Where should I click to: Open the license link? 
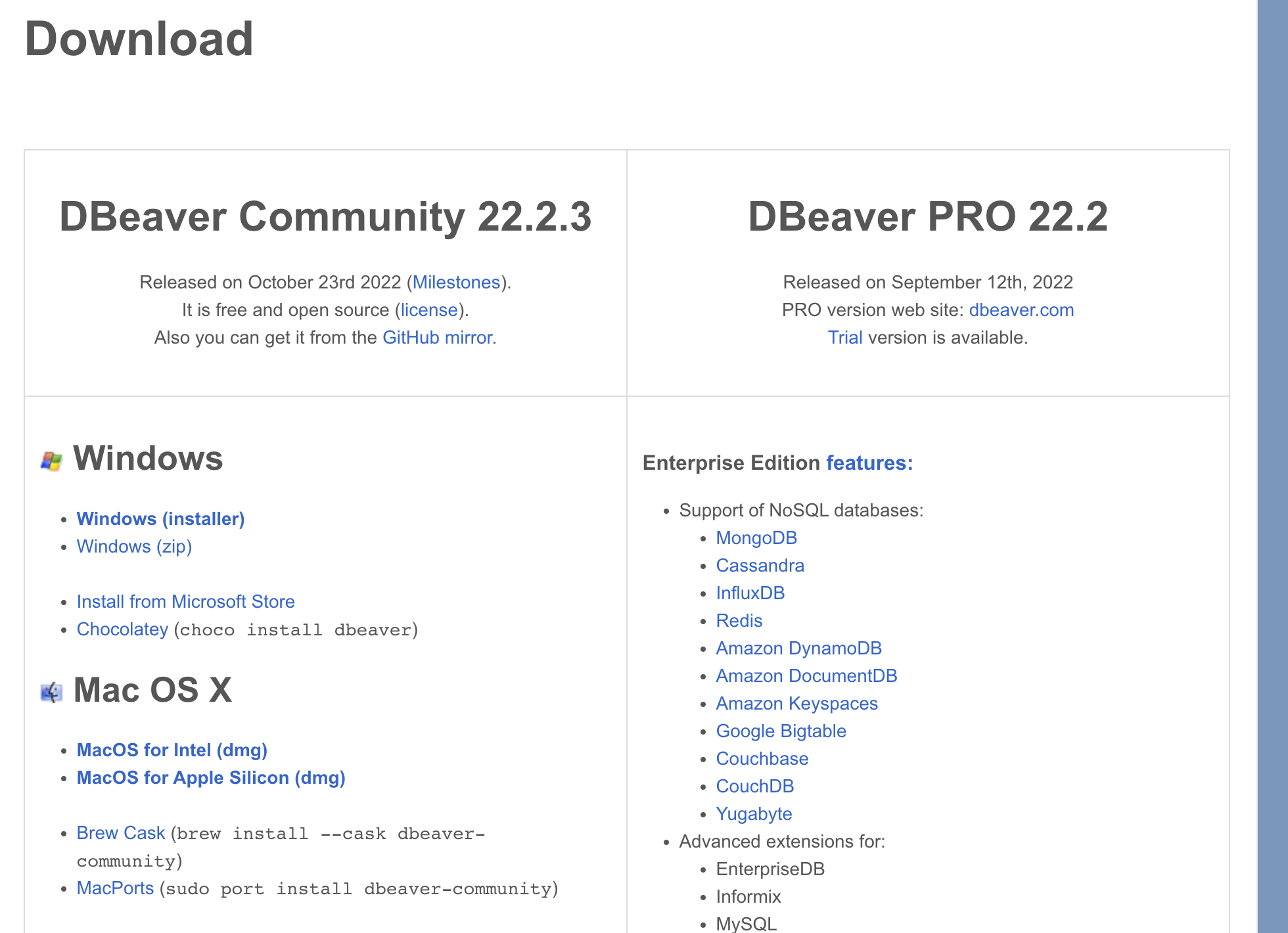[x=429, y=310]
